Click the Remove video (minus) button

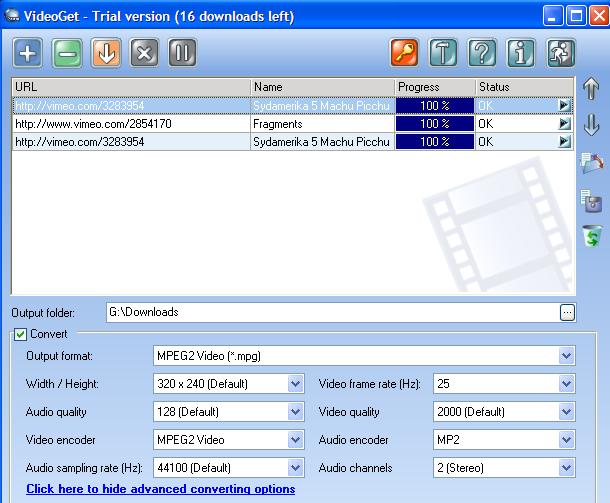click(x=67, y=53)
